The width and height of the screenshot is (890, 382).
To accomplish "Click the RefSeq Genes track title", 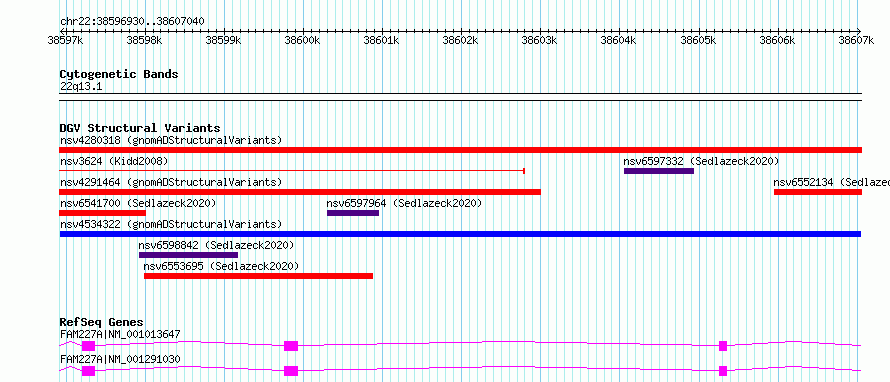I will [x=102, y=322].
